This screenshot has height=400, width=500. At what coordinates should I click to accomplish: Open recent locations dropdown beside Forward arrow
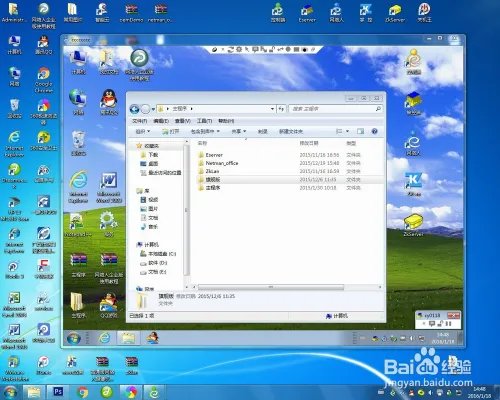pyautogui.click(x=153, y=109)
